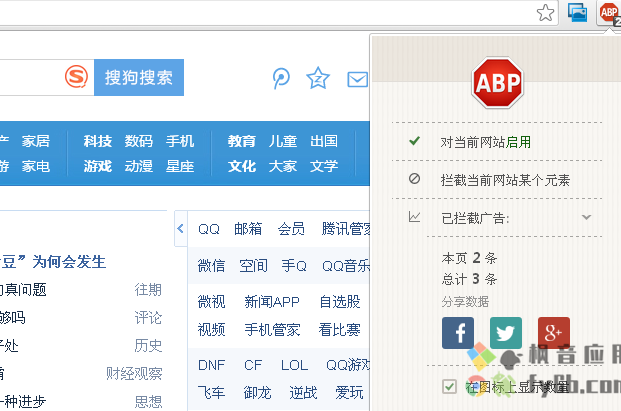Bookmark this page with the star icon
Viewport: 621px width, 411px height.
point(545,13)
